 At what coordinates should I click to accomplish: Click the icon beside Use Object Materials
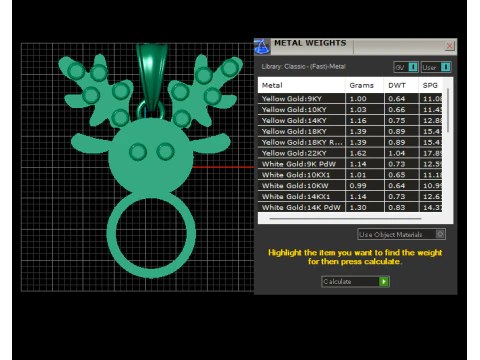[440, 234]
